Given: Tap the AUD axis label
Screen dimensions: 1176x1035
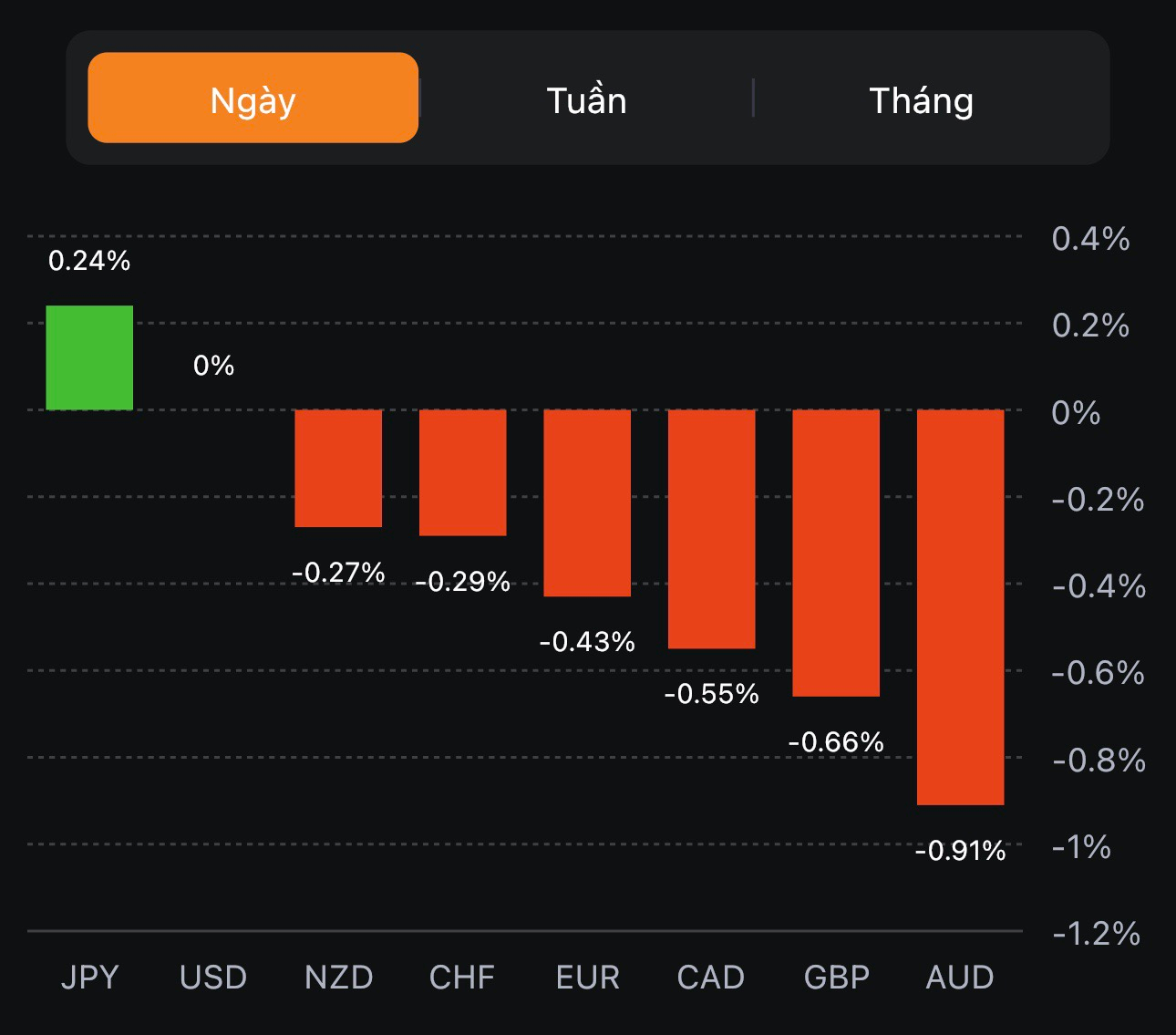Looking at the screenshot, I should pyautogui.click(x=960, y=978).
